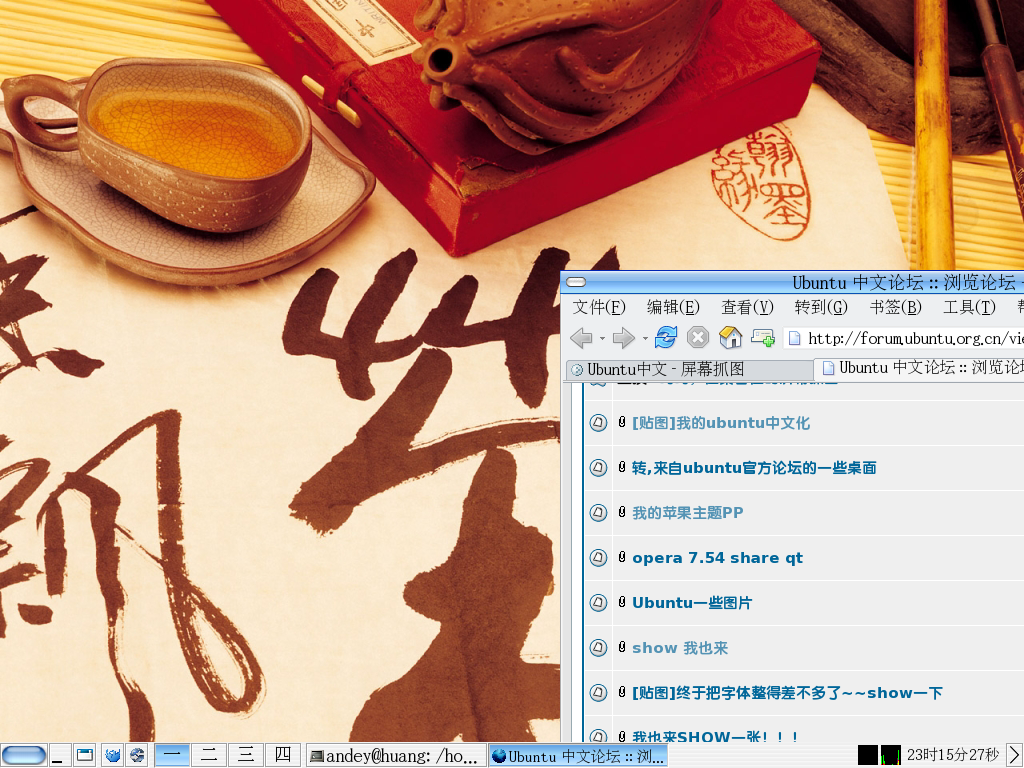Click attachment clip icon beside show 我也来
This screenshot has height=768, width=1024.
[622, 648]
